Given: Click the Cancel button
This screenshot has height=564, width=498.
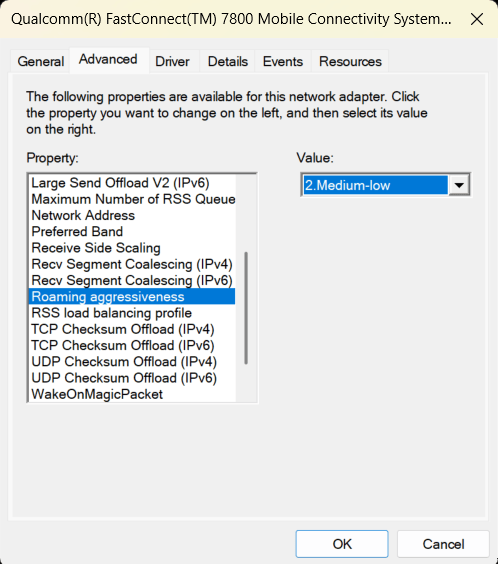Looking at the screenshot, I should tap(443, 544).
